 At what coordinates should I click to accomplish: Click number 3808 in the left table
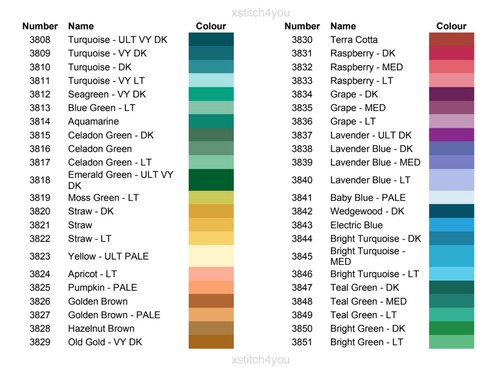[x=40, y=40]
